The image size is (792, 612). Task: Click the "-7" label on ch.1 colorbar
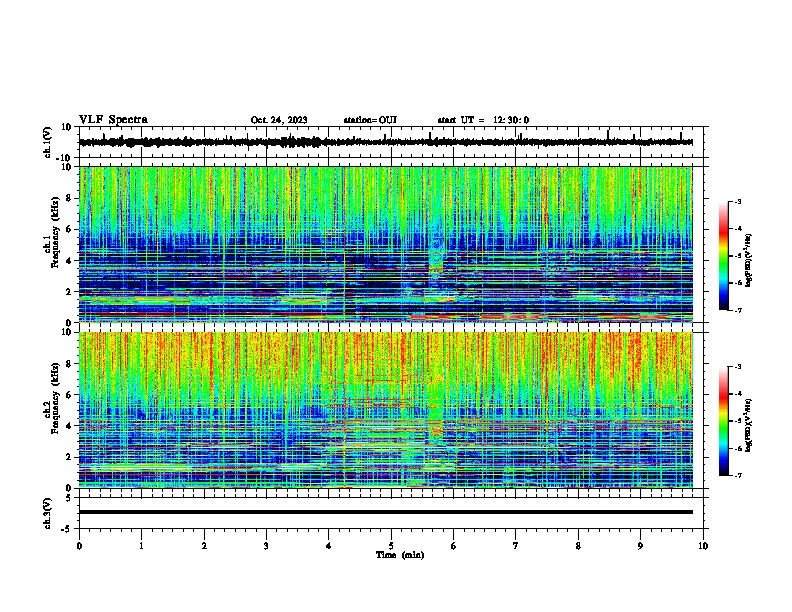pos(738,310)
